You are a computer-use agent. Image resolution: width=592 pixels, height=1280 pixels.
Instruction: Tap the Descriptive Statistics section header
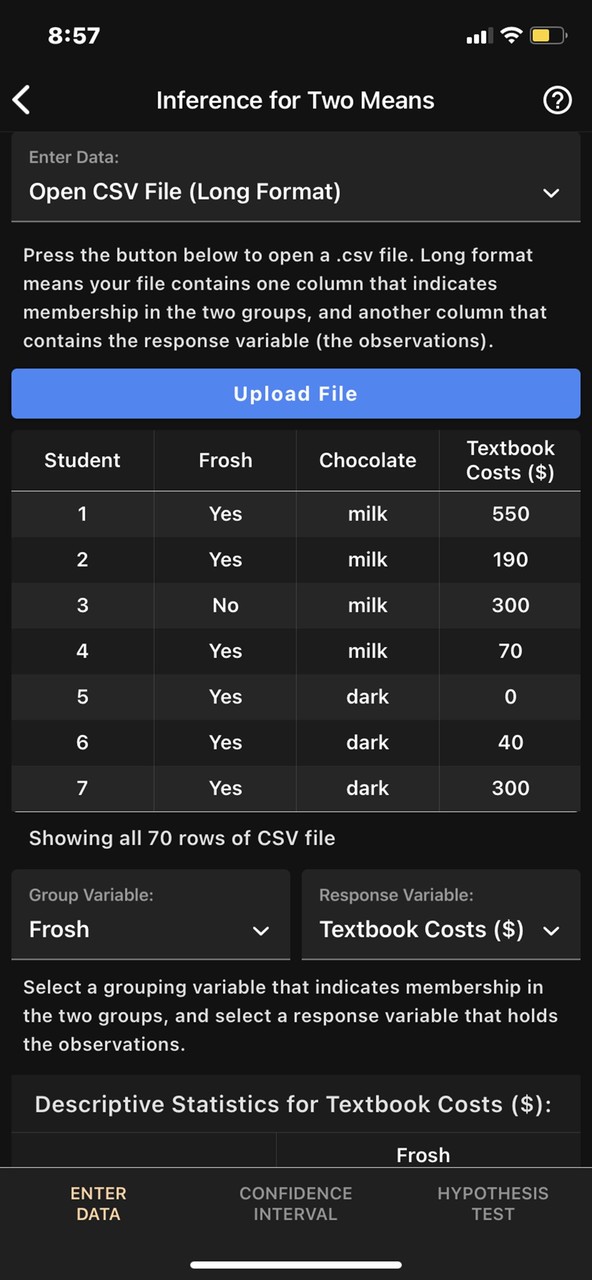click(296, 1105)
